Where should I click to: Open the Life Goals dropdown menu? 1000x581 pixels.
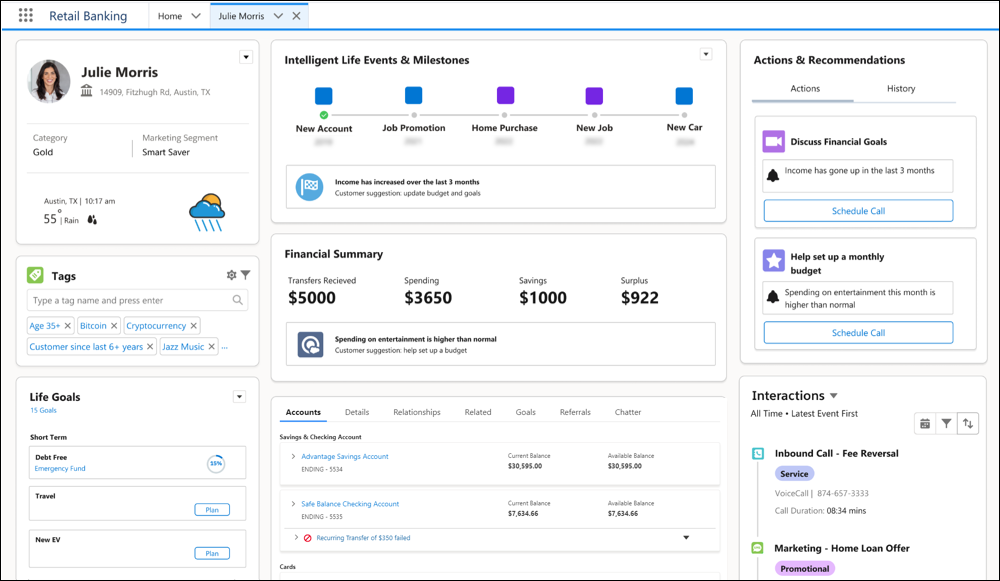(239, 397)
